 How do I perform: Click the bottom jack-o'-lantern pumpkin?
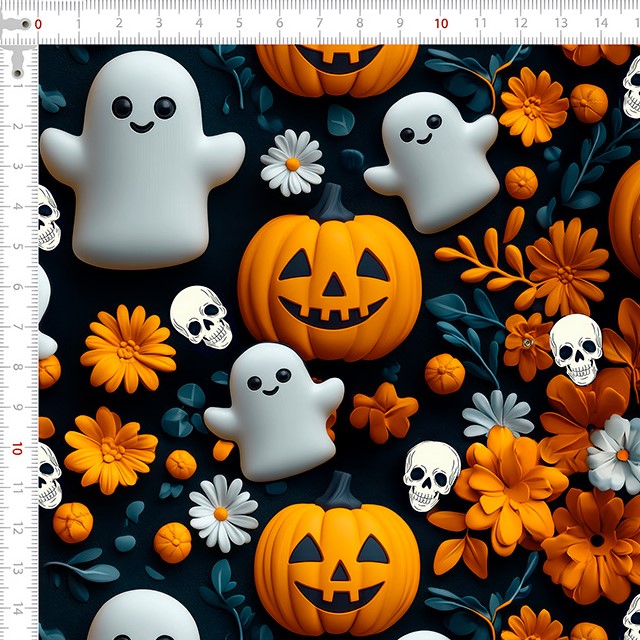click(337, 568)
